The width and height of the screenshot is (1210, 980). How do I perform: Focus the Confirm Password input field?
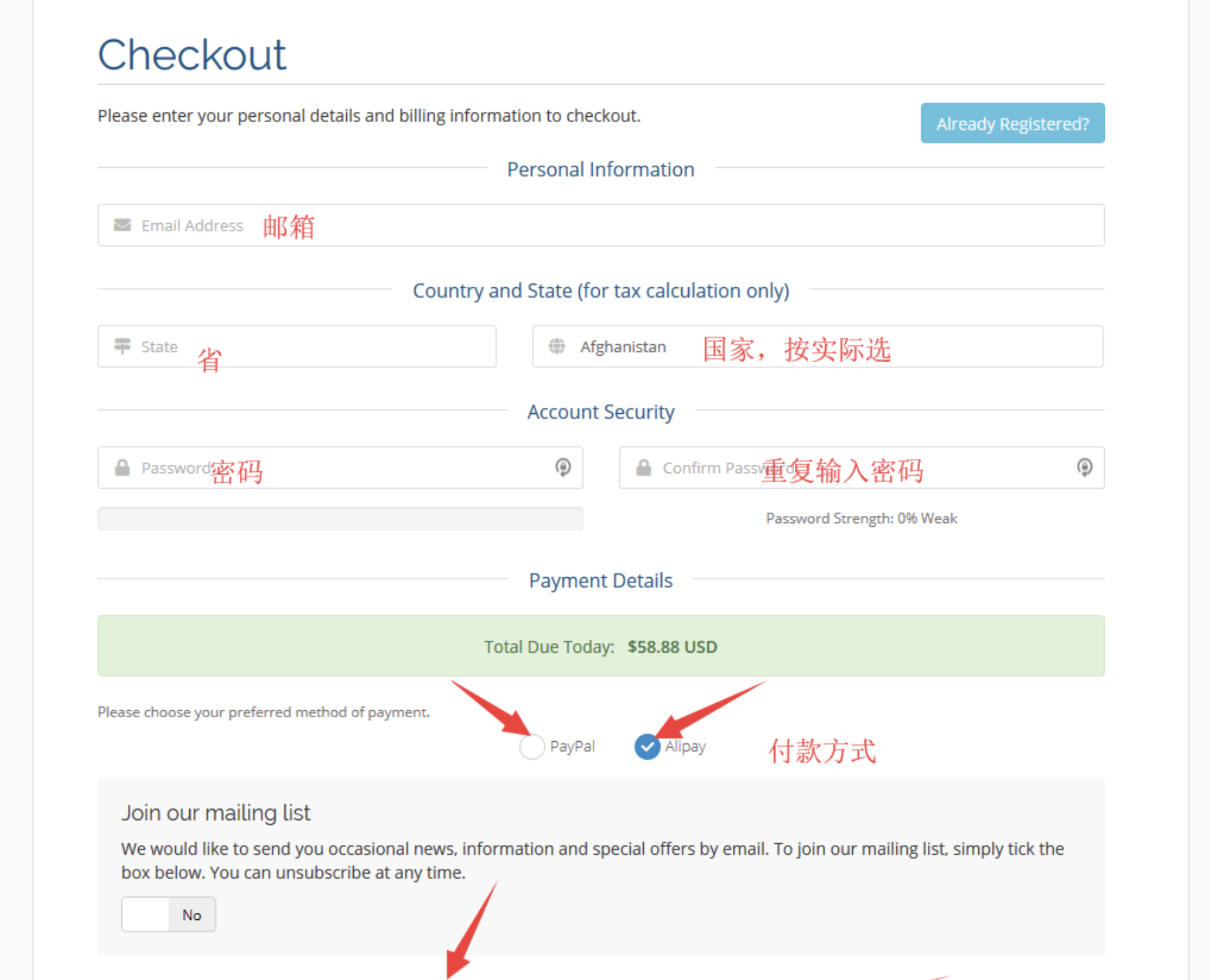(x=862, y=467)
